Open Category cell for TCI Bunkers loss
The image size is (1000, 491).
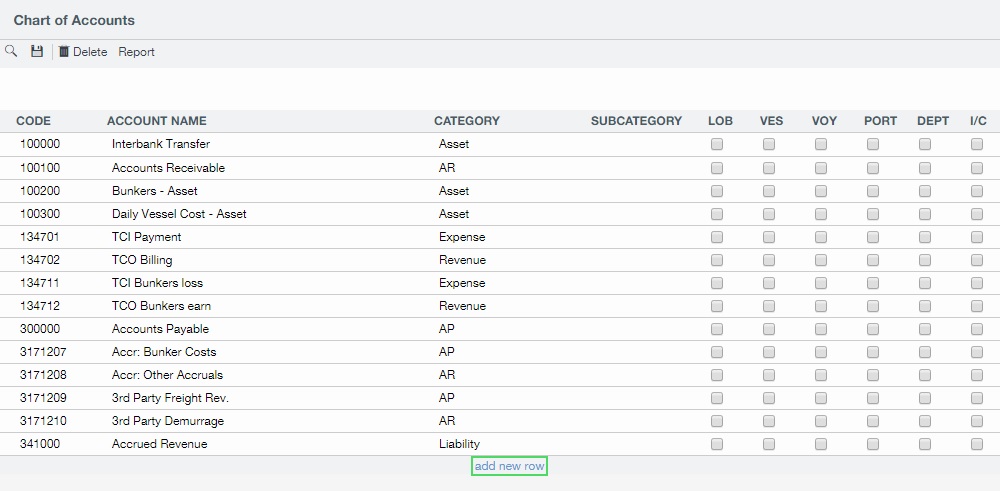tap(461, 283)
